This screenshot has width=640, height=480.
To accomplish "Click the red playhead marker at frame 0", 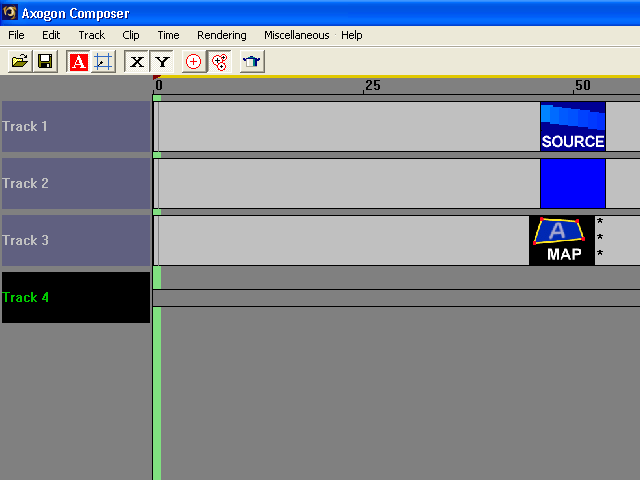I will (x=156, y=77).
